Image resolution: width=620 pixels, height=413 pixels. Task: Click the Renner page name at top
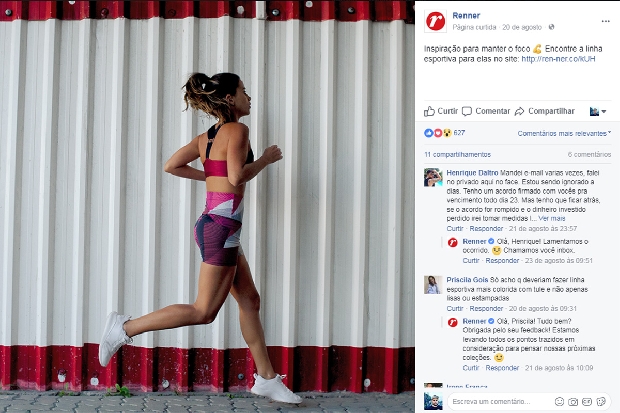tap(466, 15)
